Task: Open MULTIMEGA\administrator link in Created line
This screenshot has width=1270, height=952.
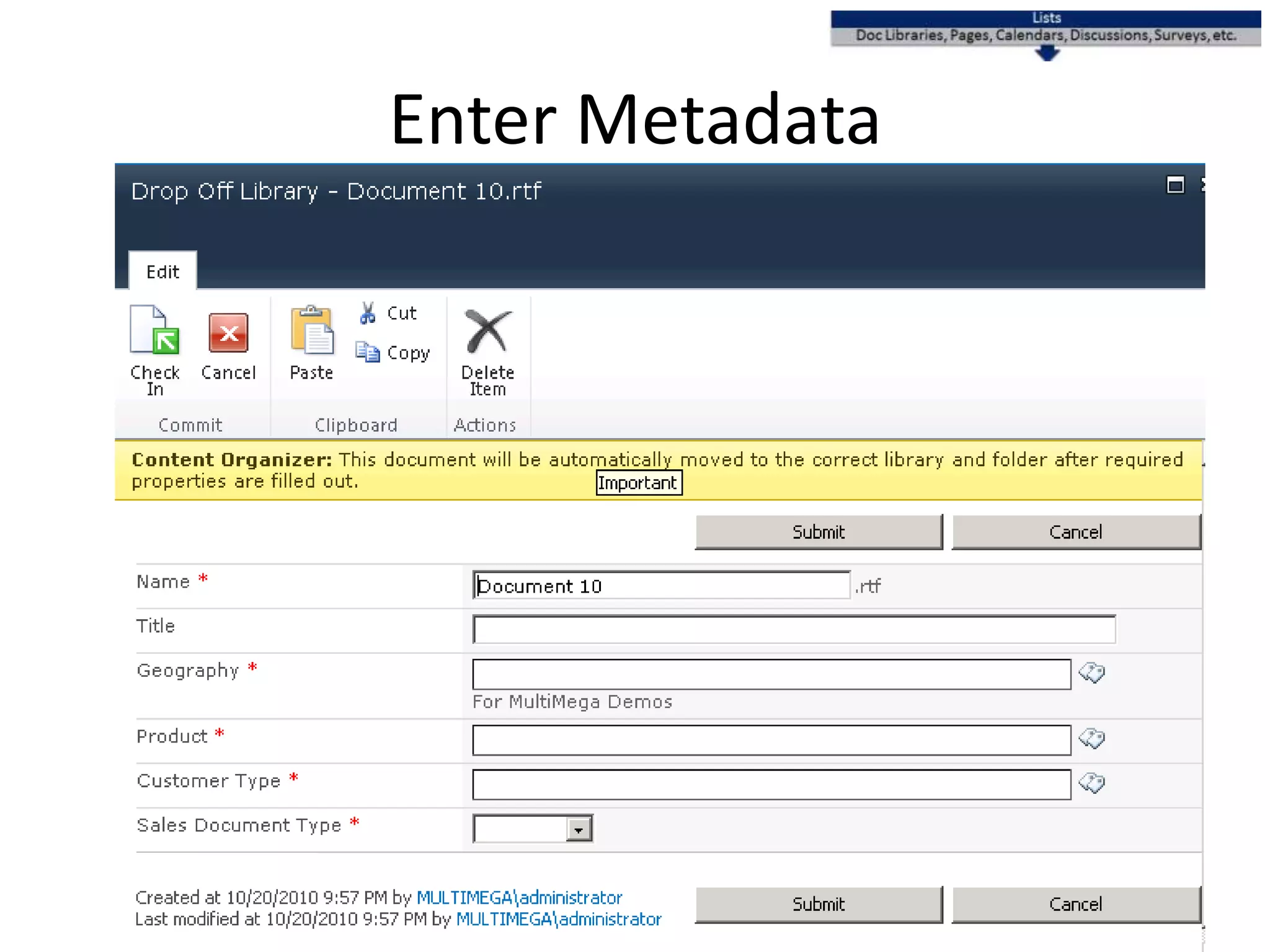Action: point(519,897)
